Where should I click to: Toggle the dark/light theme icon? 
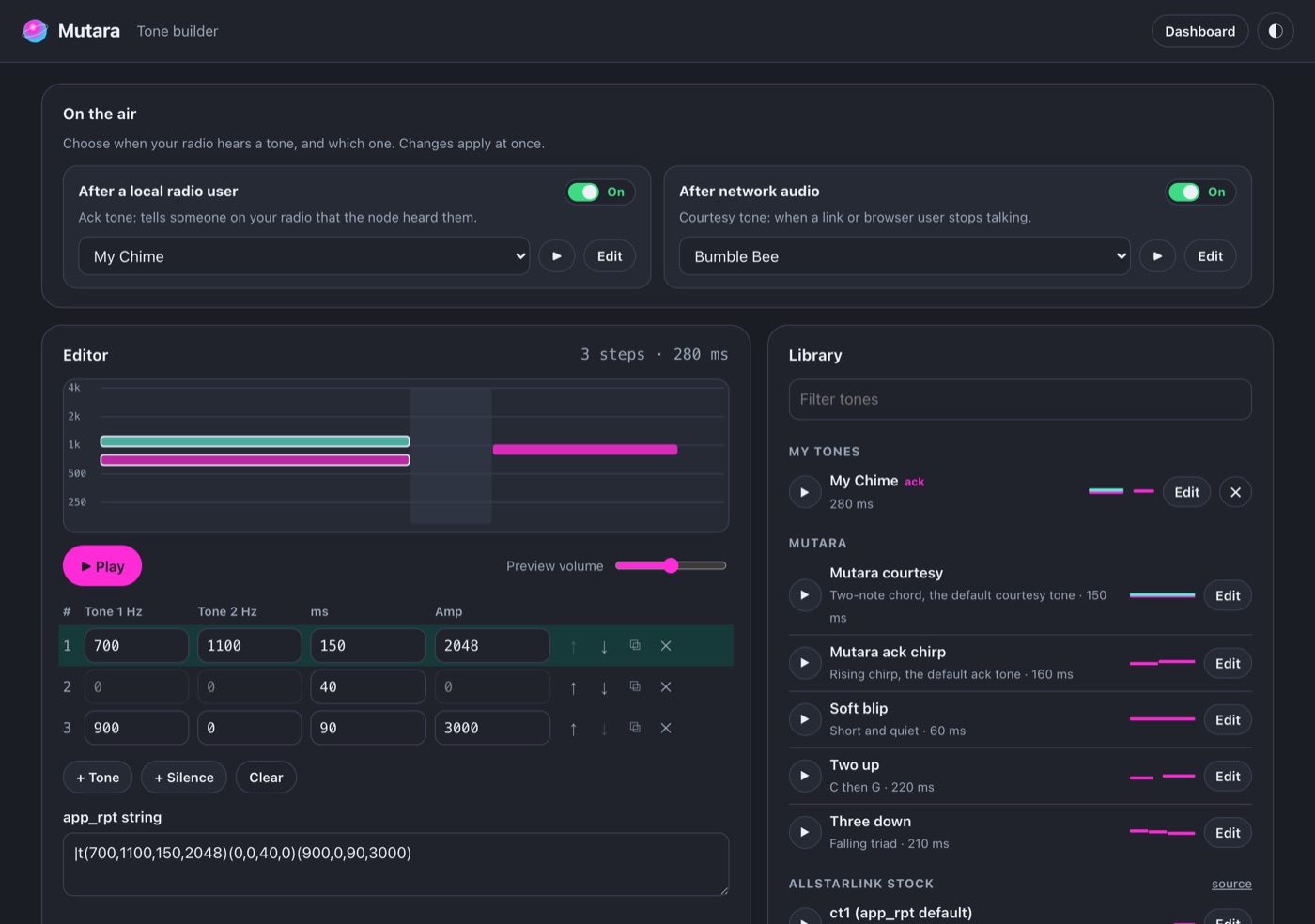pos(1276,31)
